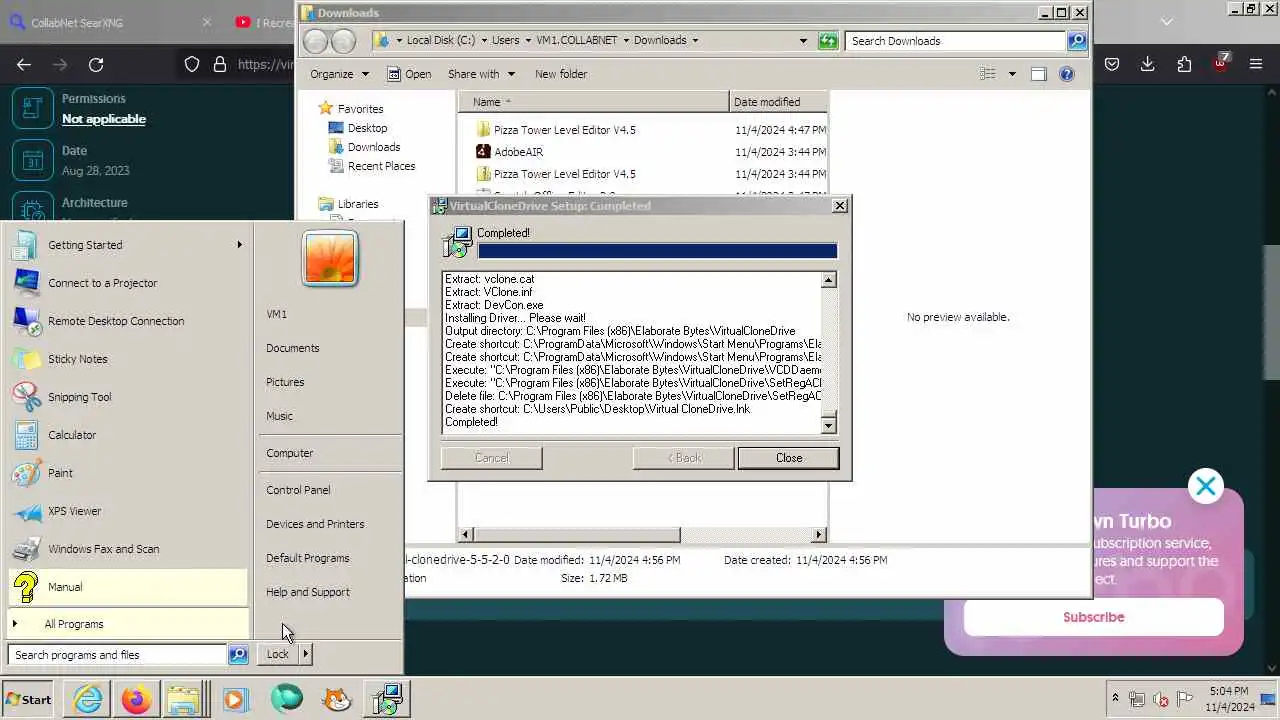Show hidden system tray icons
This screenshot has height=720, width=1280.
(x=1115, y=699)
